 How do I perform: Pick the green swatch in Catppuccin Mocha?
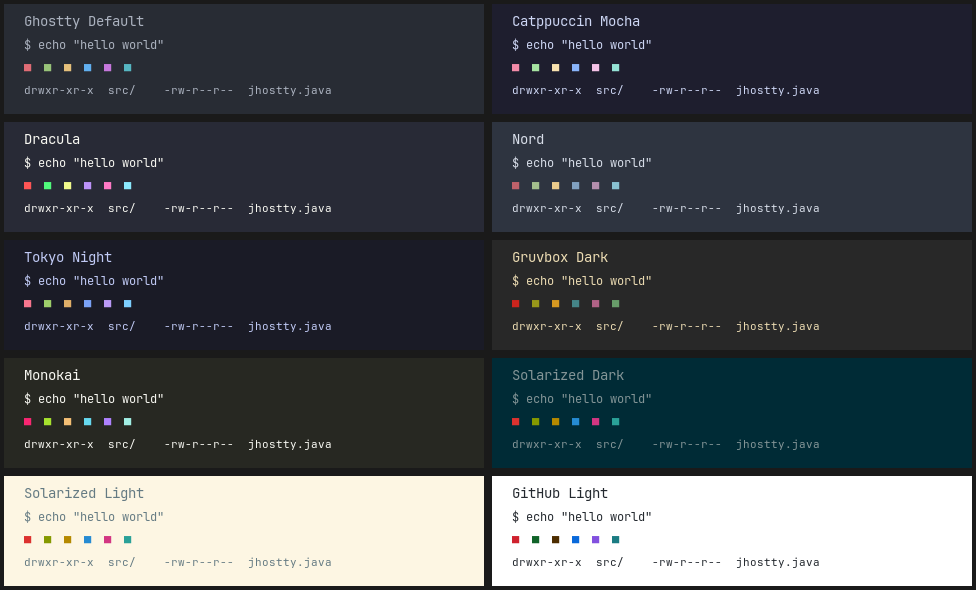[x=535, y=68]
